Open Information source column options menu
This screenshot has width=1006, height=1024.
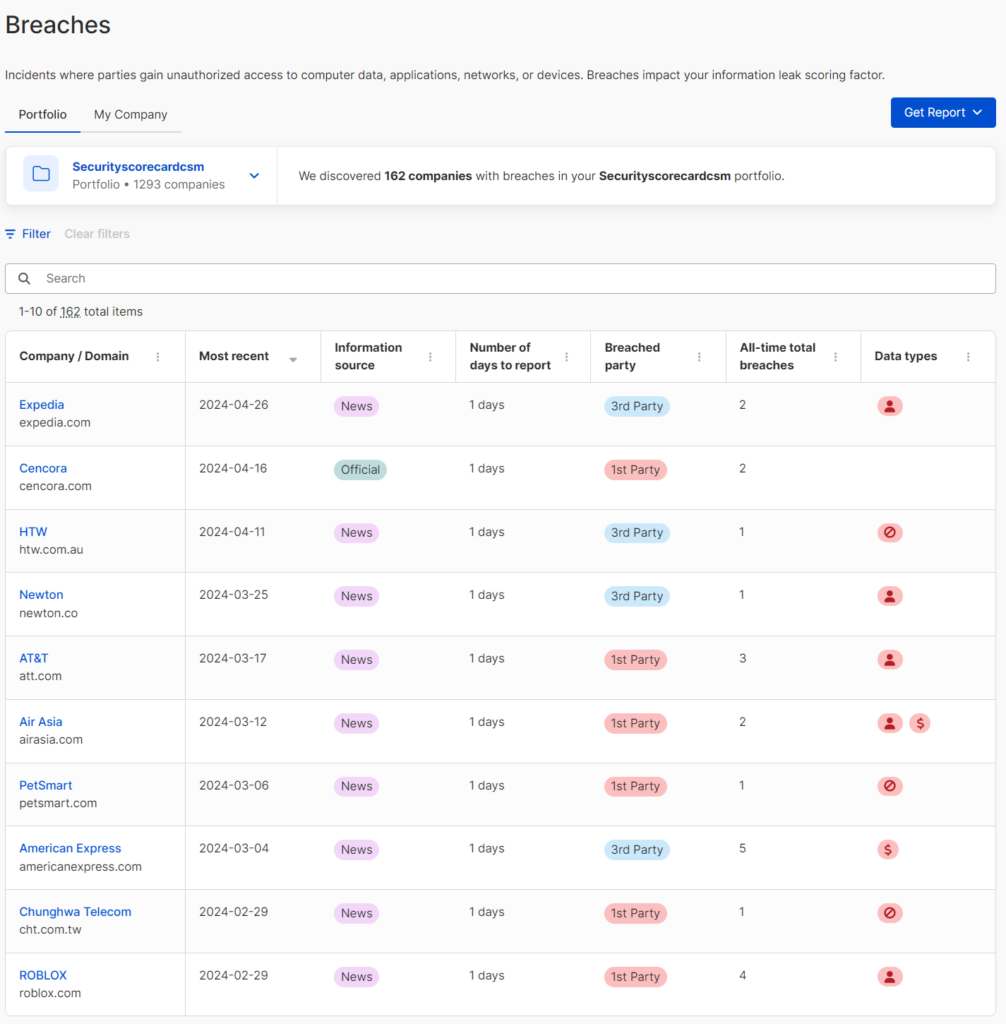(x=430, y=357)
